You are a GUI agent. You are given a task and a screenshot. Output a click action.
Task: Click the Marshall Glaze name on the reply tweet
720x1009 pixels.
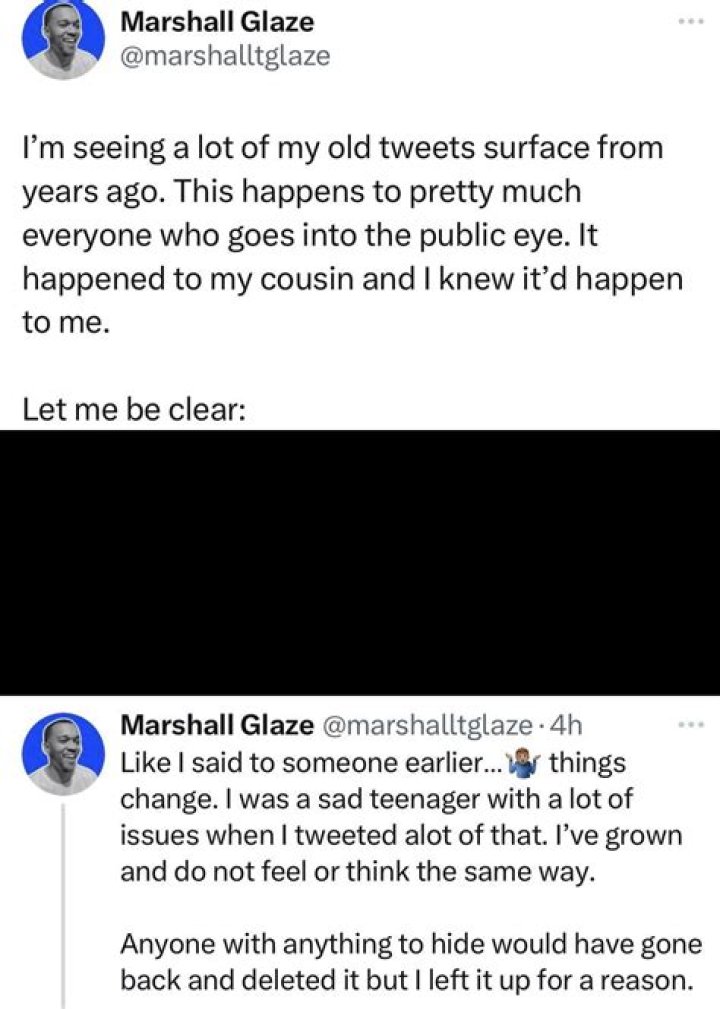[x=217, y=725]
